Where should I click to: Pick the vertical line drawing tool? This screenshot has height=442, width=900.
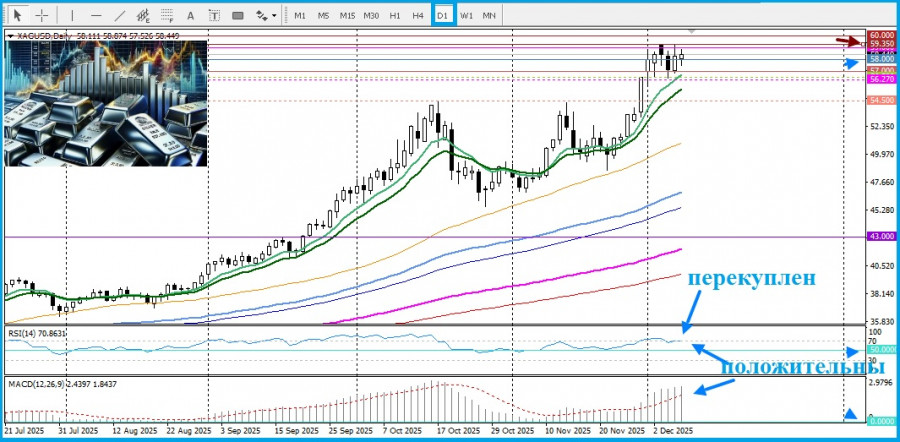coord(71,15)
